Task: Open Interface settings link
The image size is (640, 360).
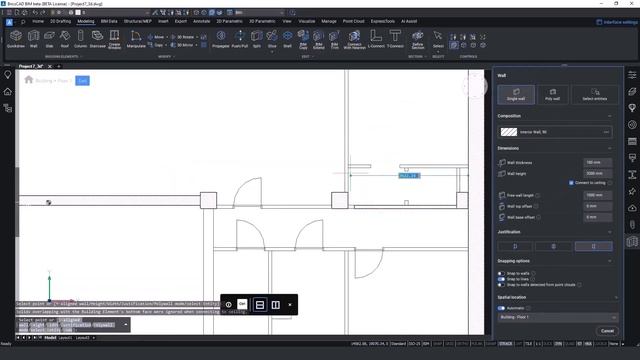Action: (617, 22)
